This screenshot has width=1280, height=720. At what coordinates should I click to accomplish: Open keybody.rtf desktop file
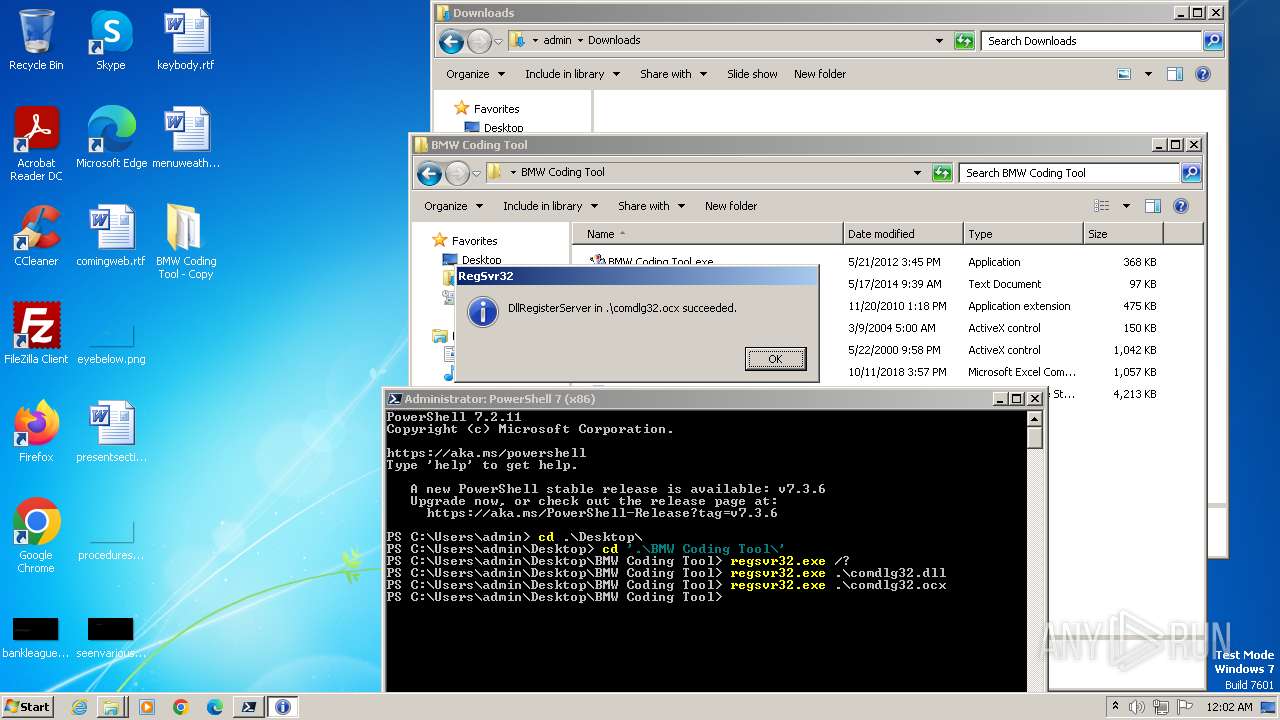[x=185, y=40]
